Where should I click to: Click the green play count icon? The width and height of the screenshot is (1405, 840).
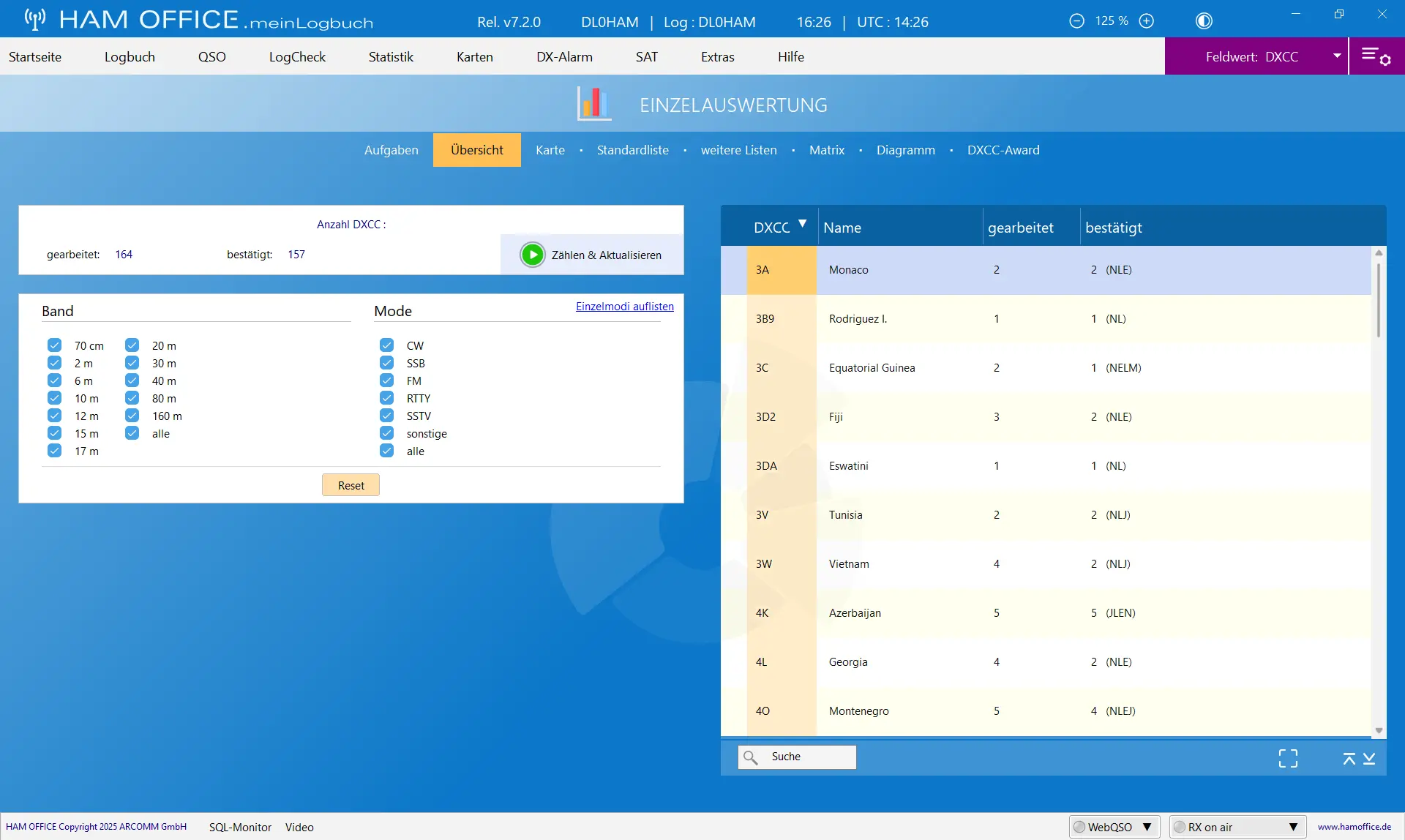(532, 255)
